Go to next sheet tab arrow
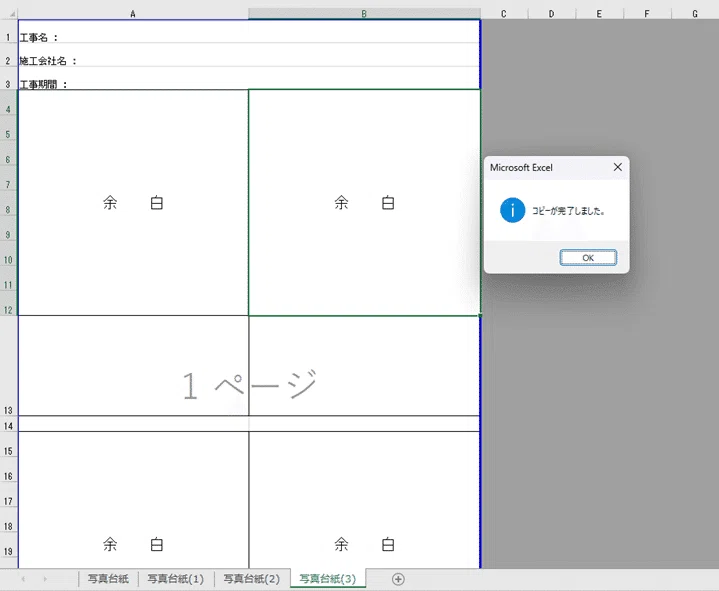The width and height of the screenshot is (719, 591). click(x=45, y=579)
